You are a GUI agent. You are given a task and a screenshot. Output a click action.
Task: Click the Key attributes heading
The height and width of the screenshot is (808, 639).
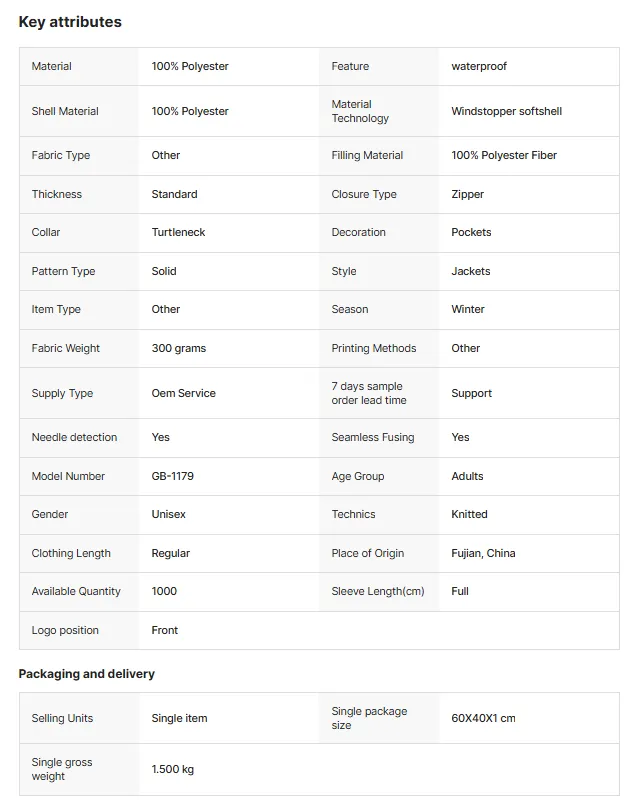coord(70,22)
